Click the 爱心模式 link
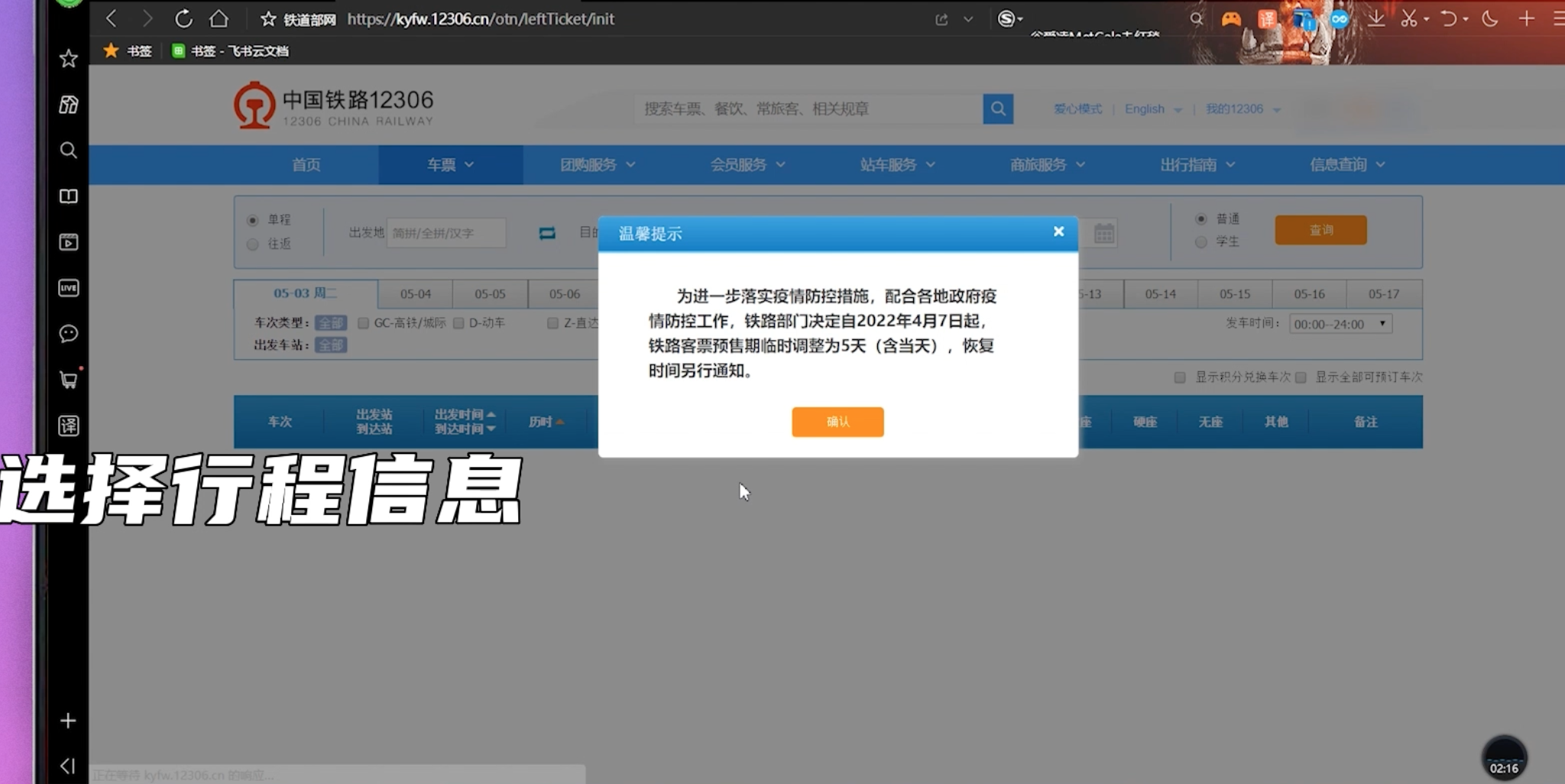Viewport: 1565px width, 784px height. (1077, 109)
